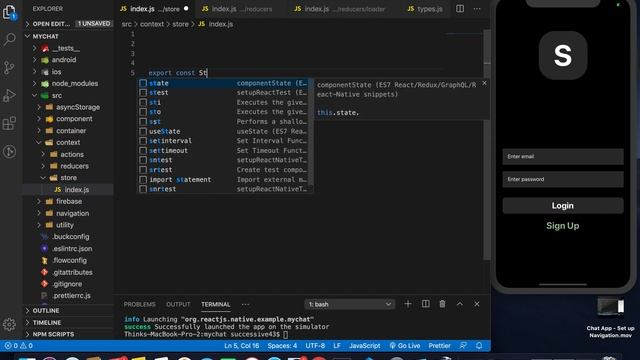Maximize the panel with the up chevron
Viewport: 640px width, 360px height.
click(x=460, y=304)
